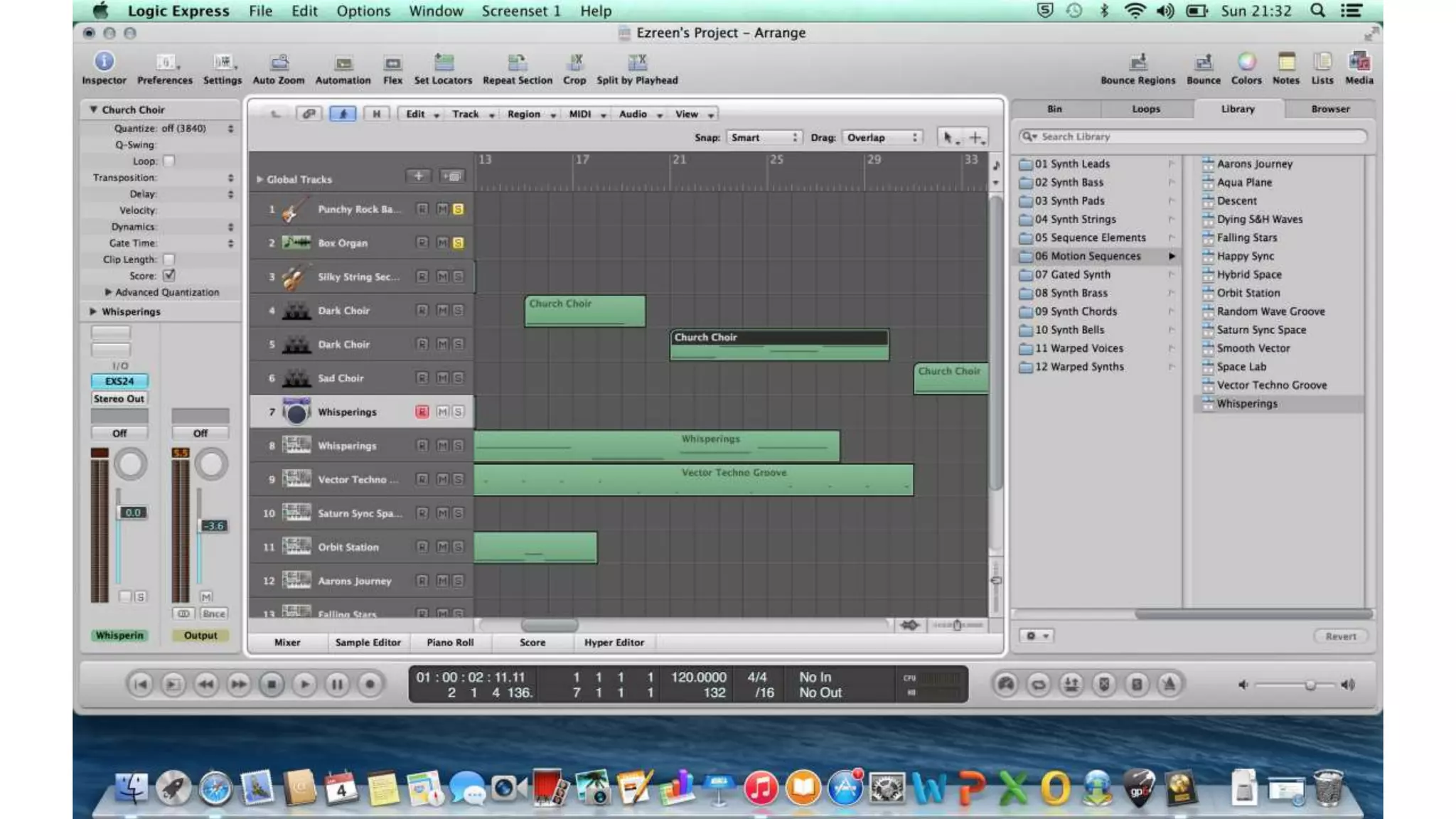The height and width of the screenshot is (819, 1456).
Task: Uncheck the Score checkbox
Action: [168, 275]
